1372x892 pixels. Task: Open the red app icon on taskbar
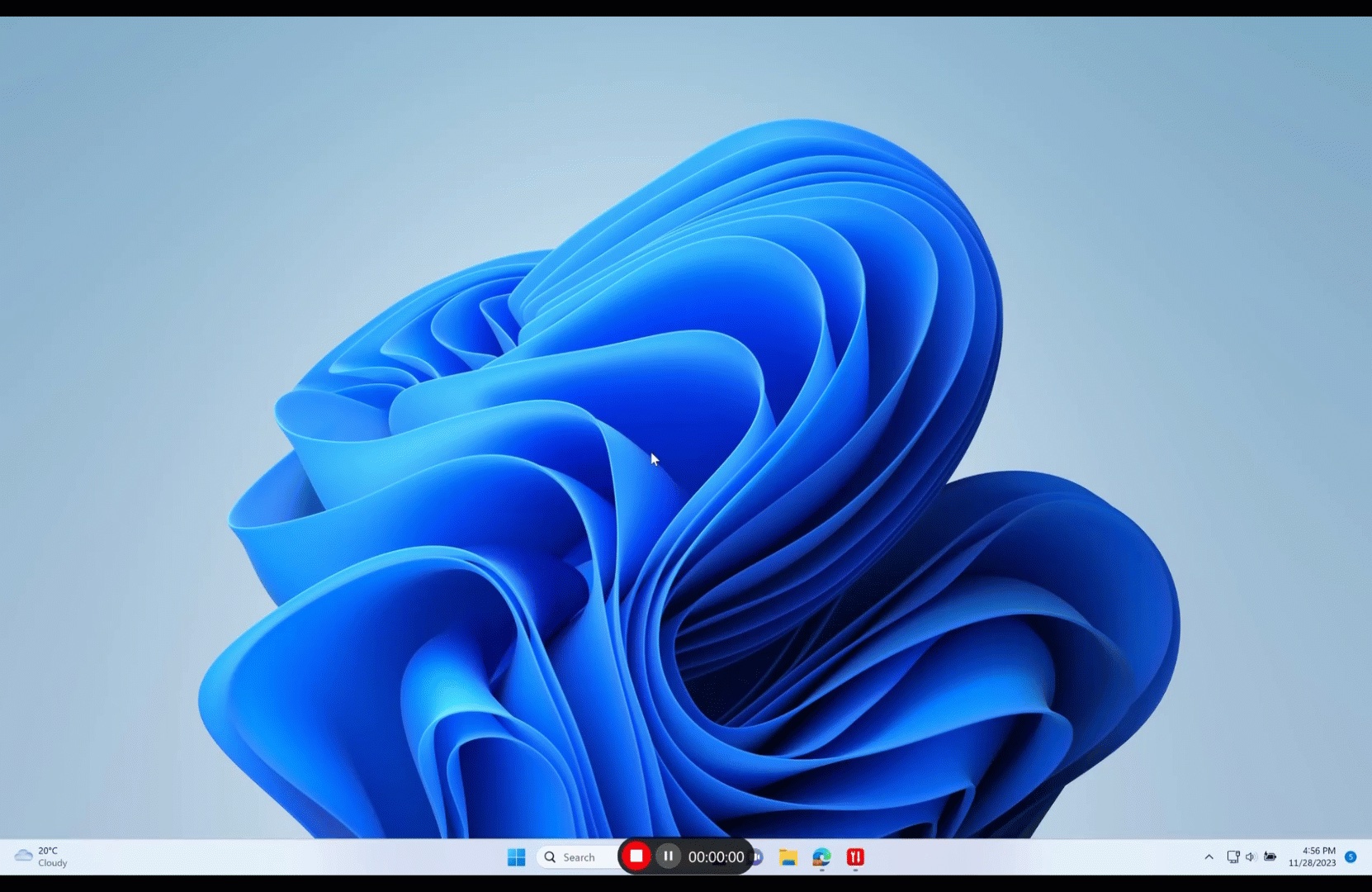(855, 857)
